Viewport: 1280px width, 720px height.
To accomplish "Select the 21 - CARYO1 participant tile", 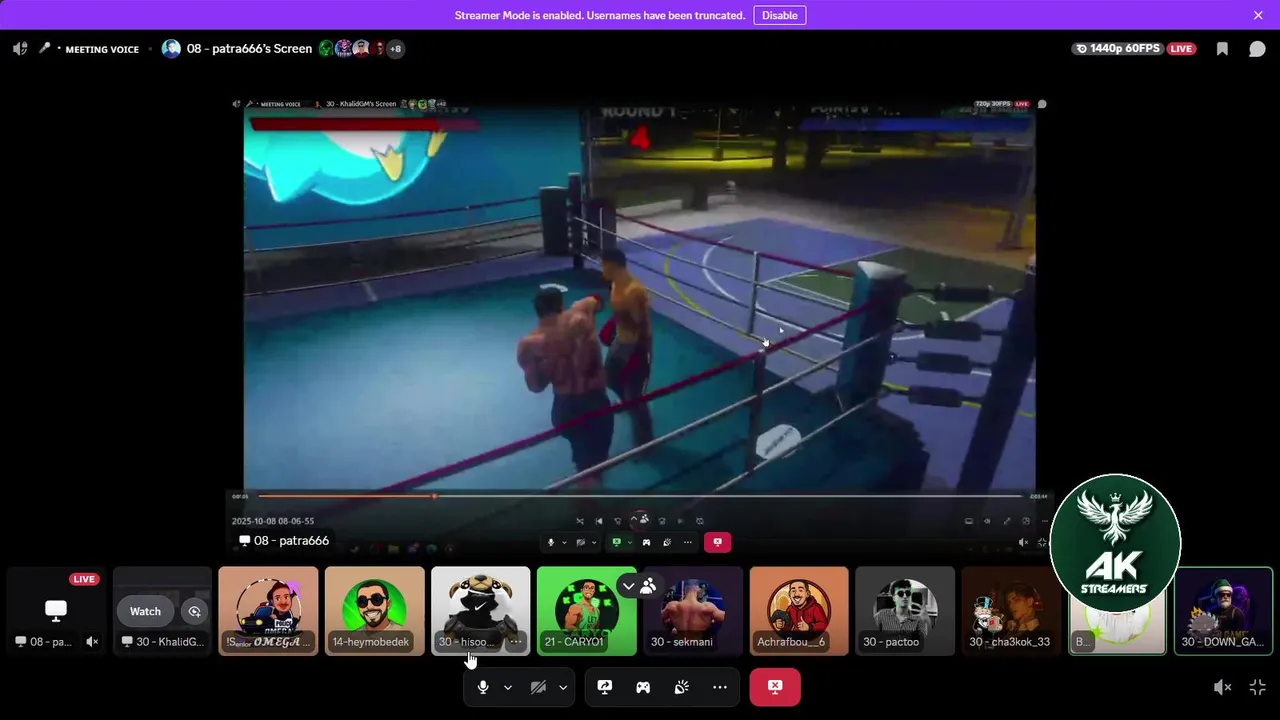I will tap(587, 611).
